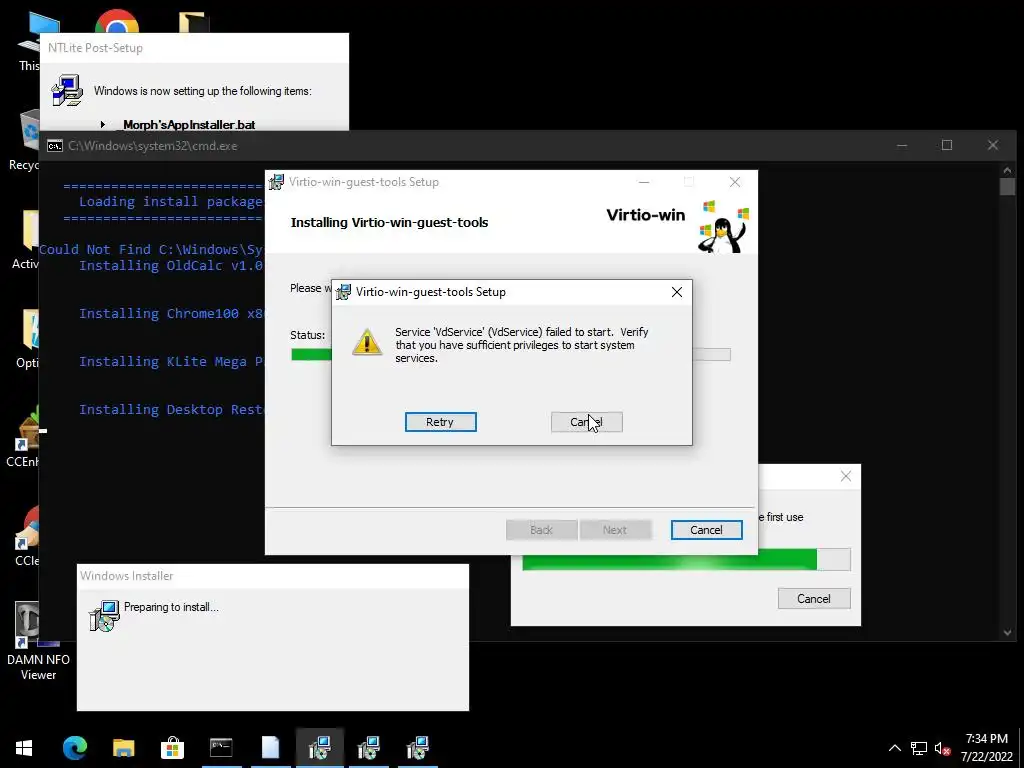Switch to the cmd taskbar button

click(x=221, y=748)
